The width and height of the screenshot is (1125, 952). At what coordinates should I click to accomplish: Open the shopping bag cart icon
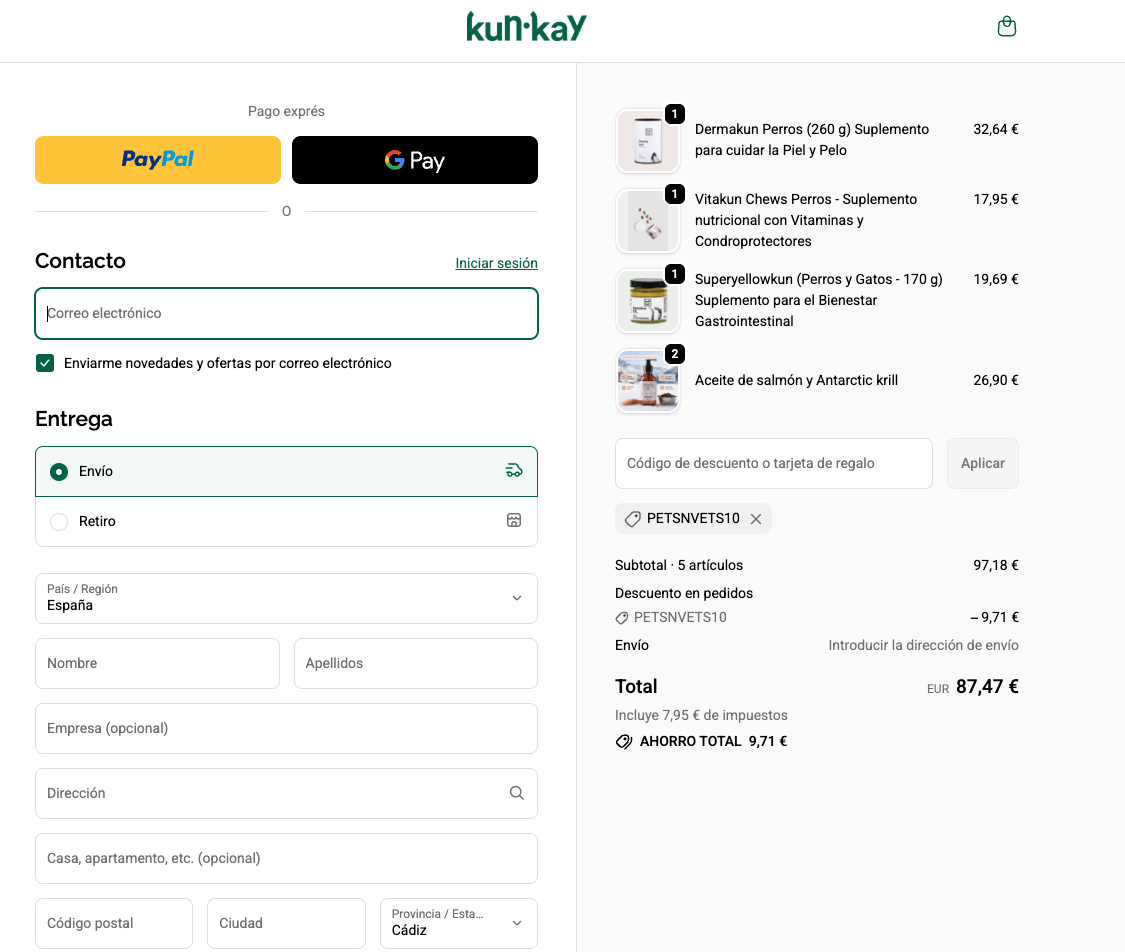click(x=1007, y=27)
